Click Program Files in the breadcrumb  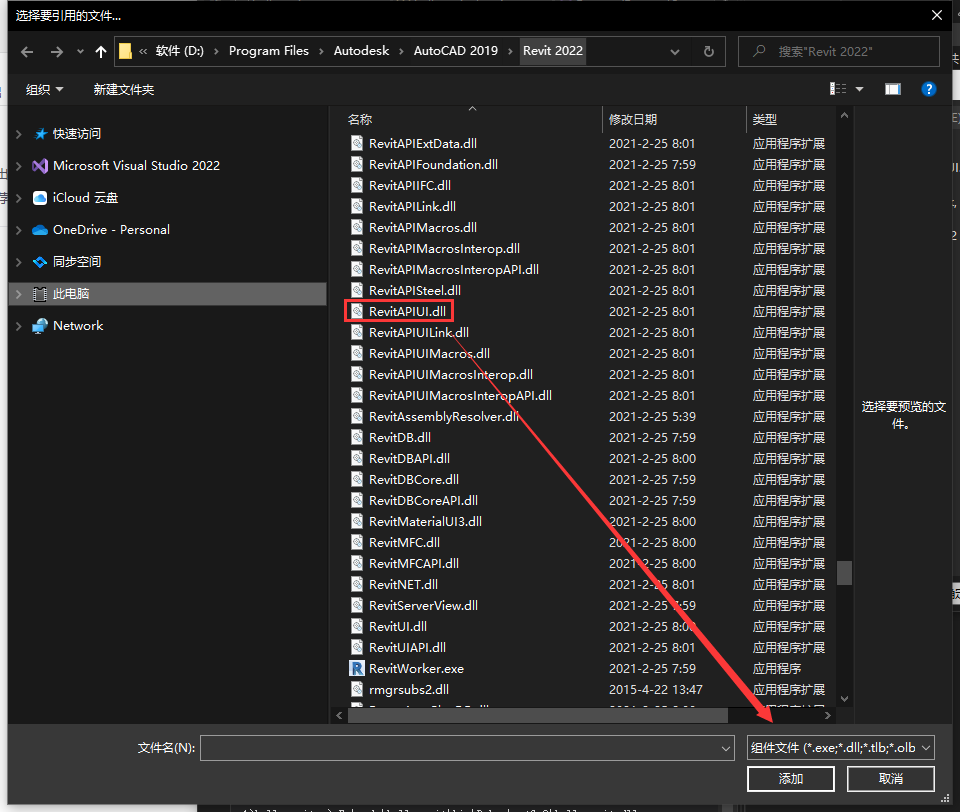click(269, 51)
